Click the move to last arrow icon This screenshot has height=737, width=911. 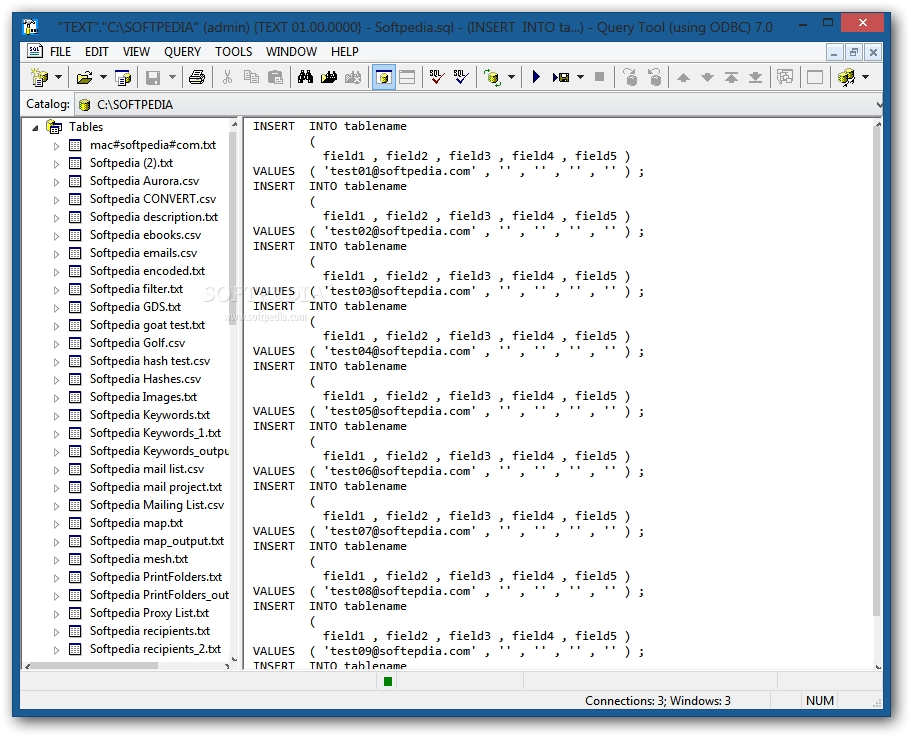[755, 77]
